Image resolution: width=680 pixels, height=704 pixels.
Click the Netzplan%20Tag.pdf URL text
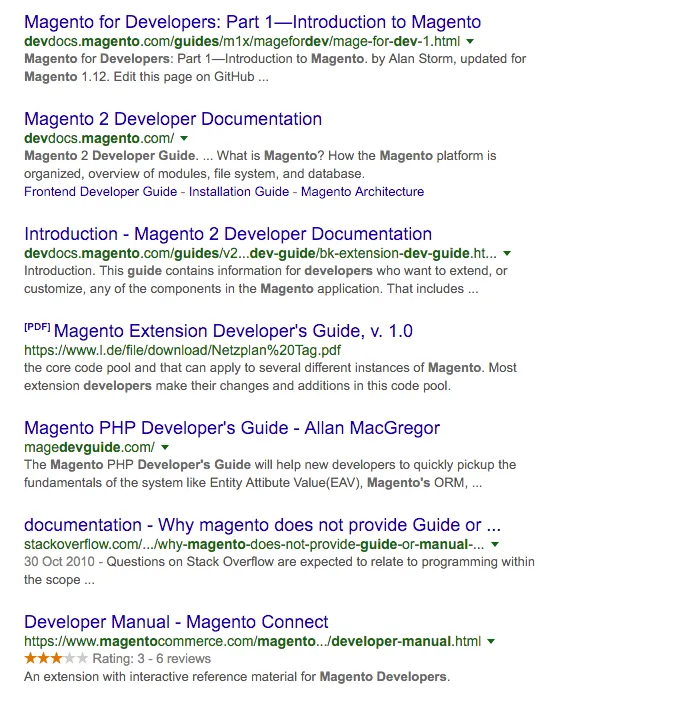pos(182,350)
